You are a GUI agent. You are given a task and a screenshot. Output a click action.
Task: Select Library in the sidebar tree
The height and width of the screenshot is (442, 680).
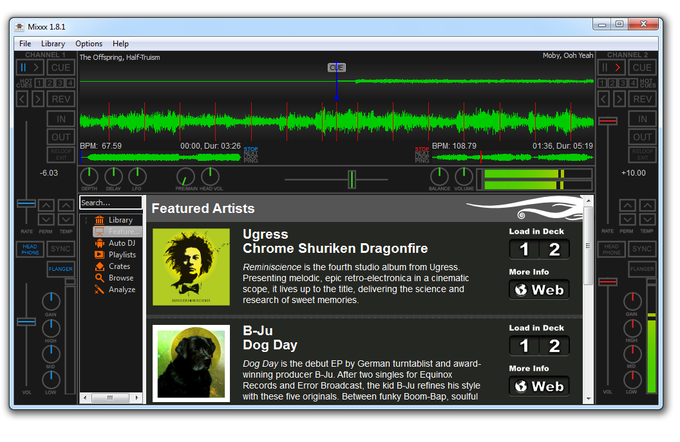(x=120, y=220)
